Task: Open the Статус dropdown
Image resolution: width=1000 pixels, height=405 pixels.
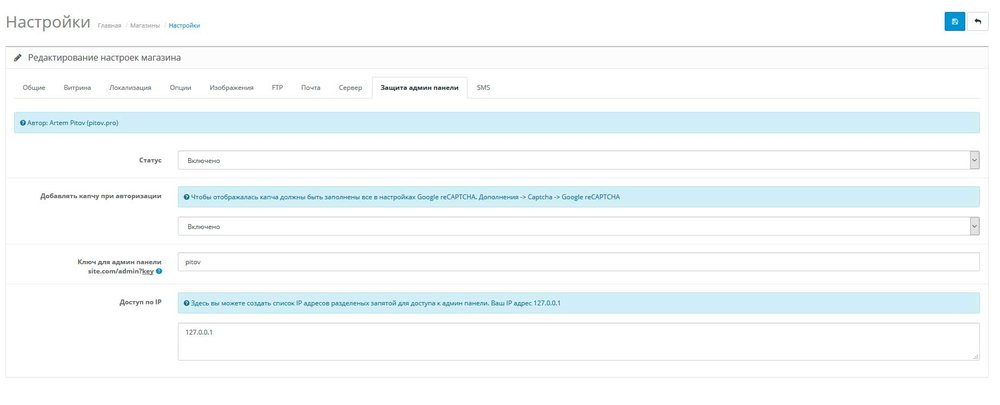Action: click(578, 160)
